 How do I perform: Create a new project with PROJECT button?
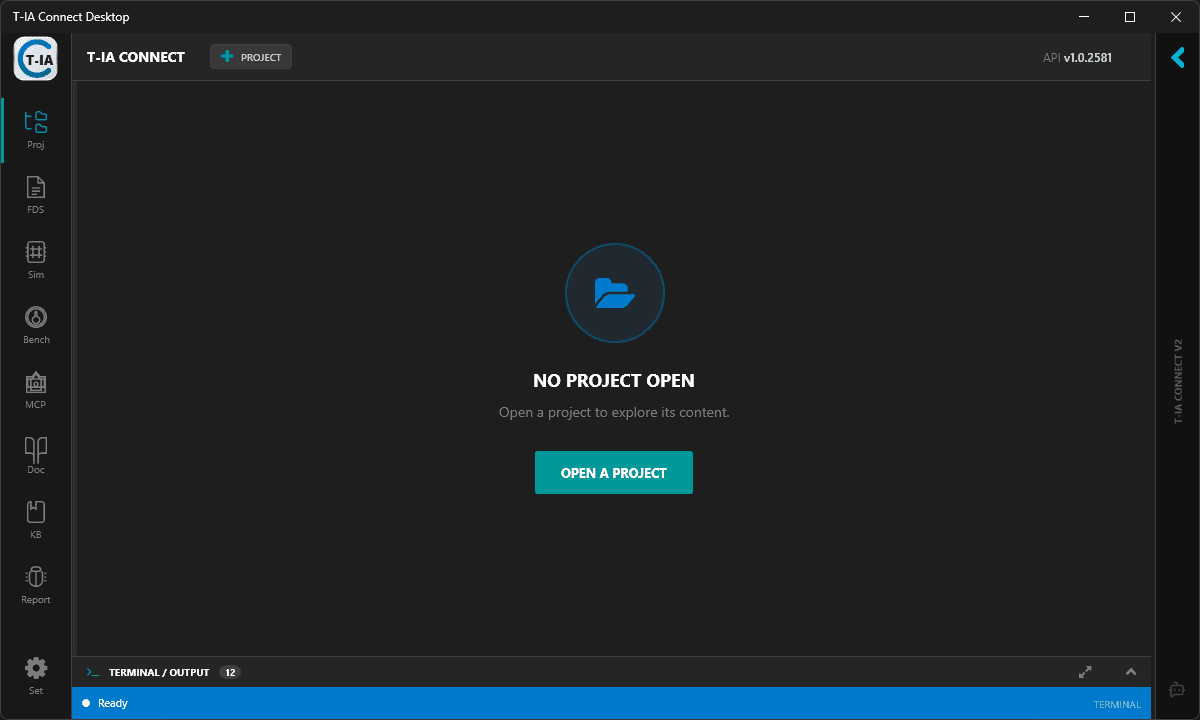[x=250, y=56]
